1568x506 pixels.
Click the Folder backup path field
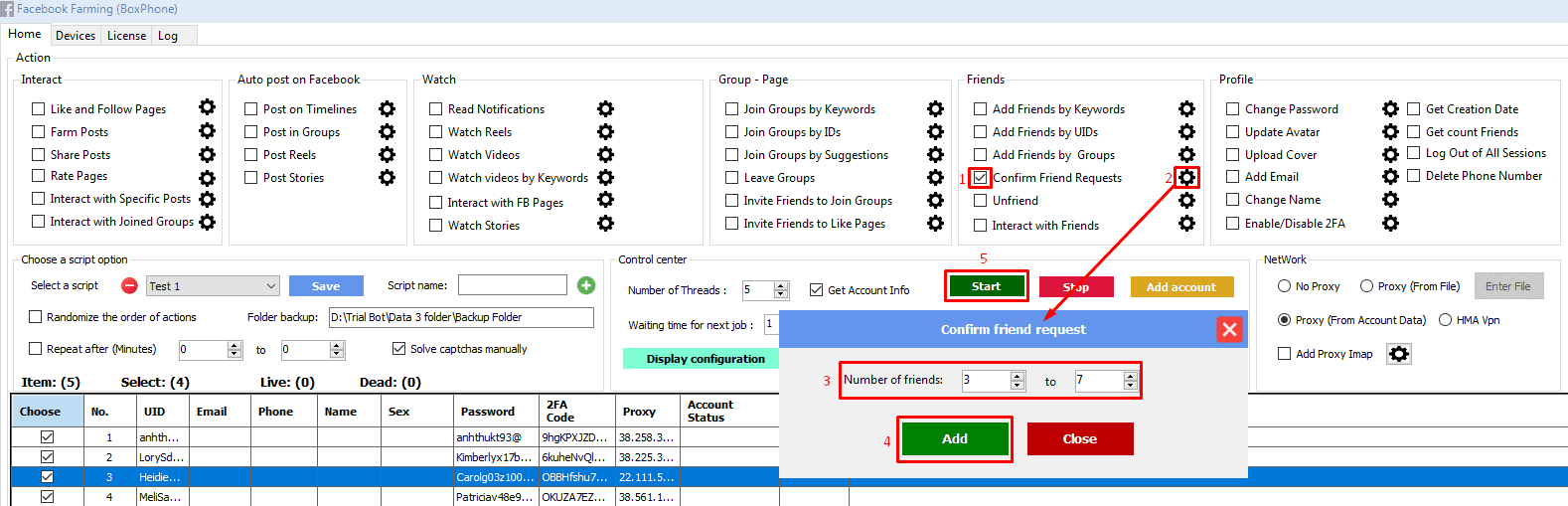[461, 317]
